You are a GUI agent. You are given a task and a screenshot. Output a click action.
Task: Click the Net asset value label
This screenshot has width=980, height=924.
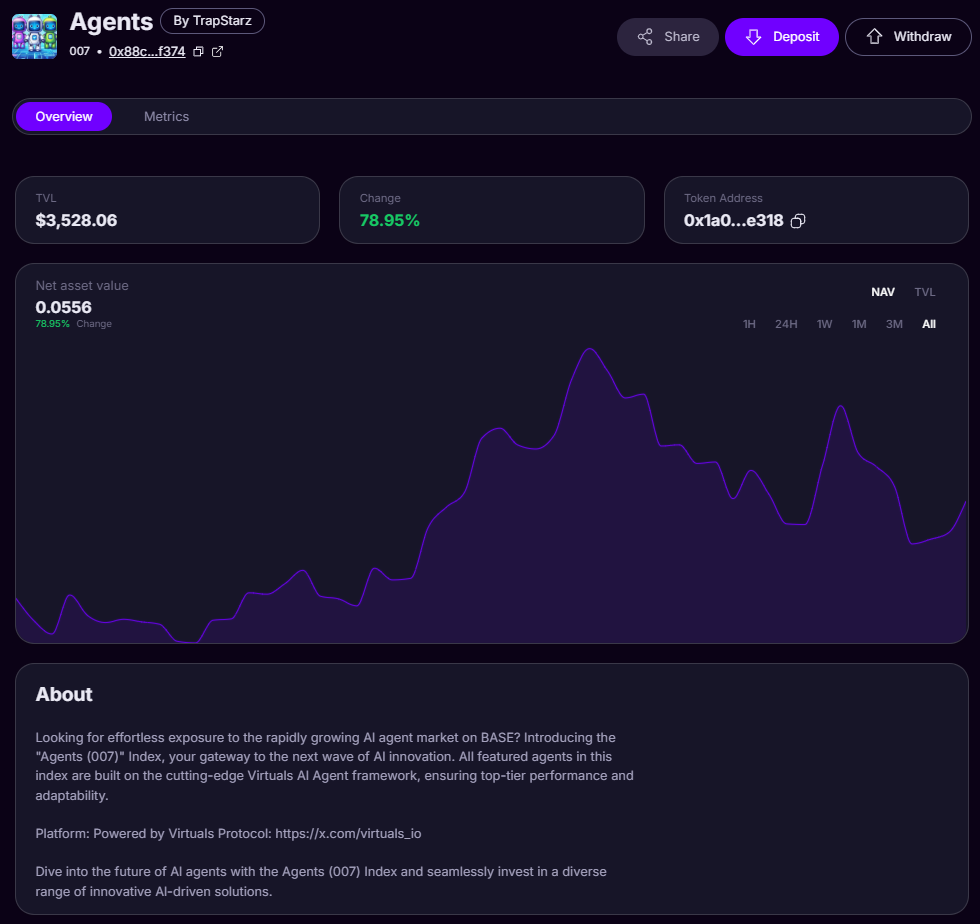82,285
